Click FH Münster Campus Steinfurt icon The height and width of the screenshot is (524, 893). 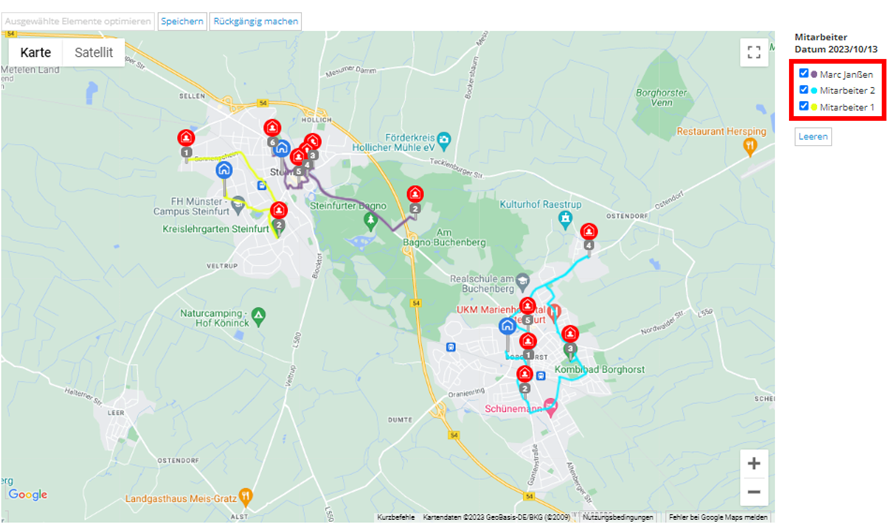(238, 203)
